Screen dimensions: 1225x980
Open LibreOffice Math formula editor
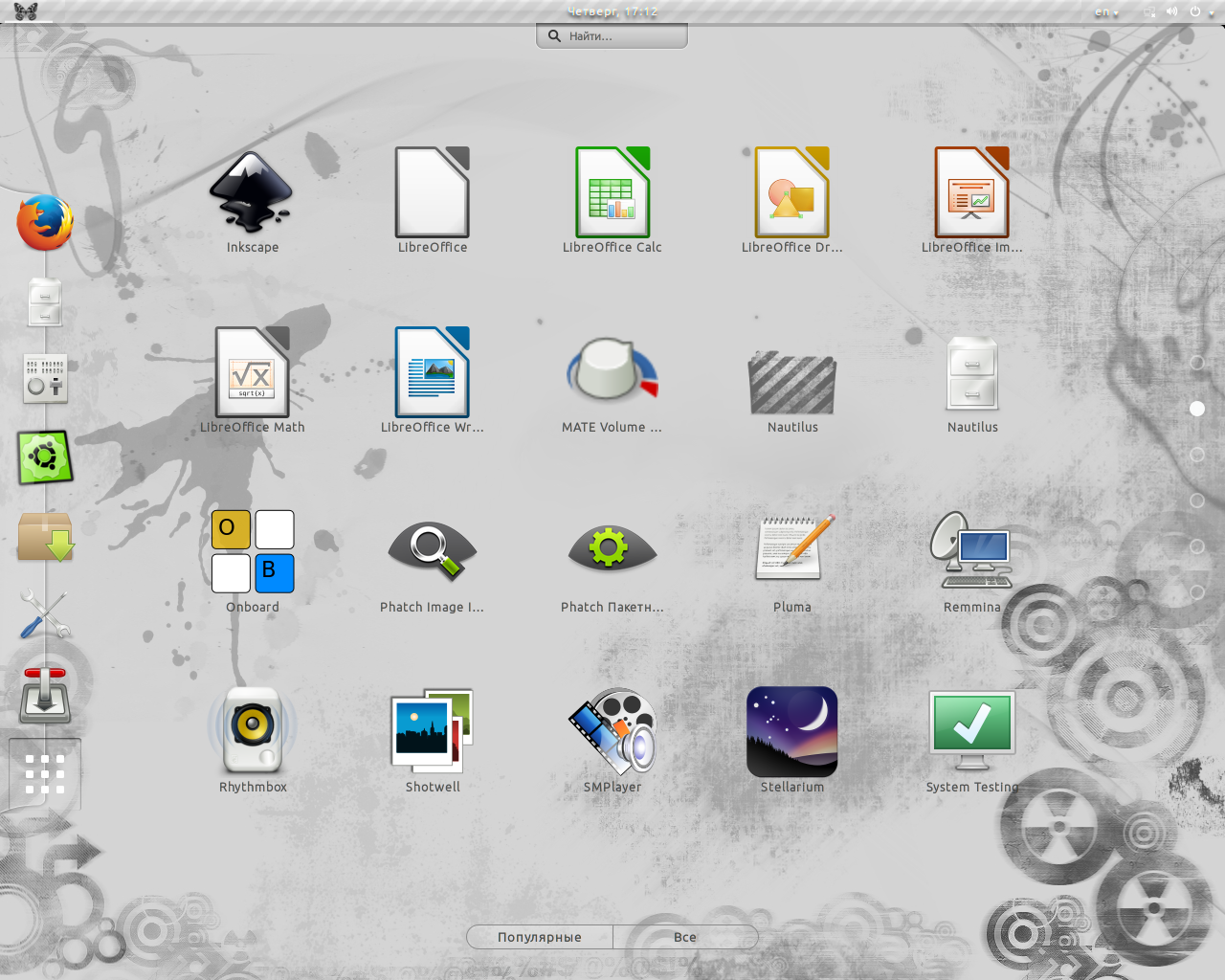click(x=253, y=372)
